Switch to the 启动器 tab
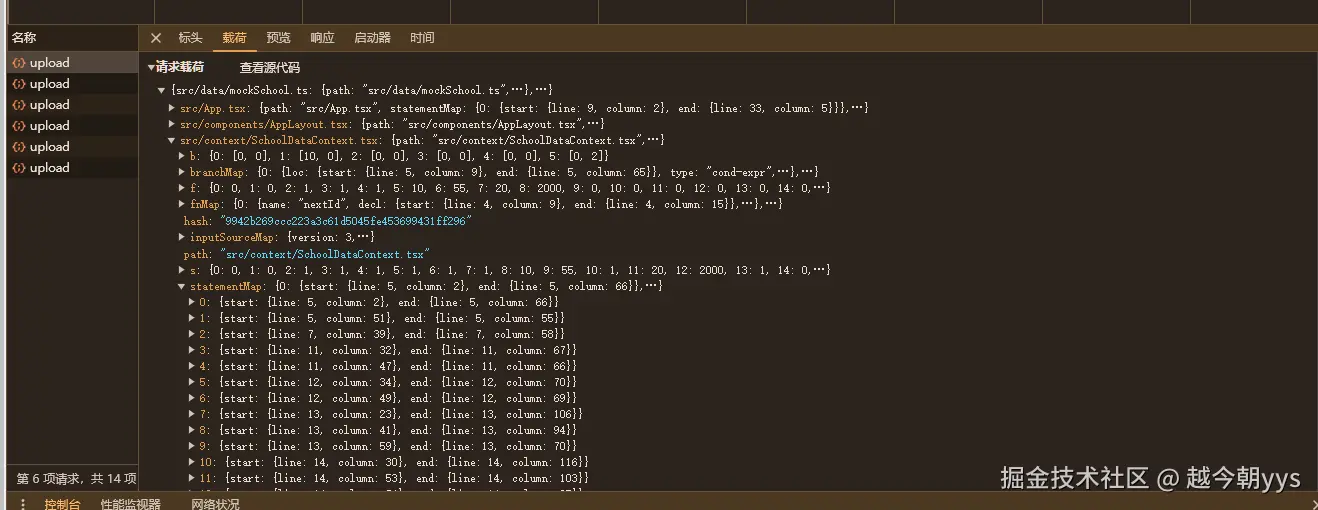The height and width of the screenshot is (510, 1318). tap(372, 38)
